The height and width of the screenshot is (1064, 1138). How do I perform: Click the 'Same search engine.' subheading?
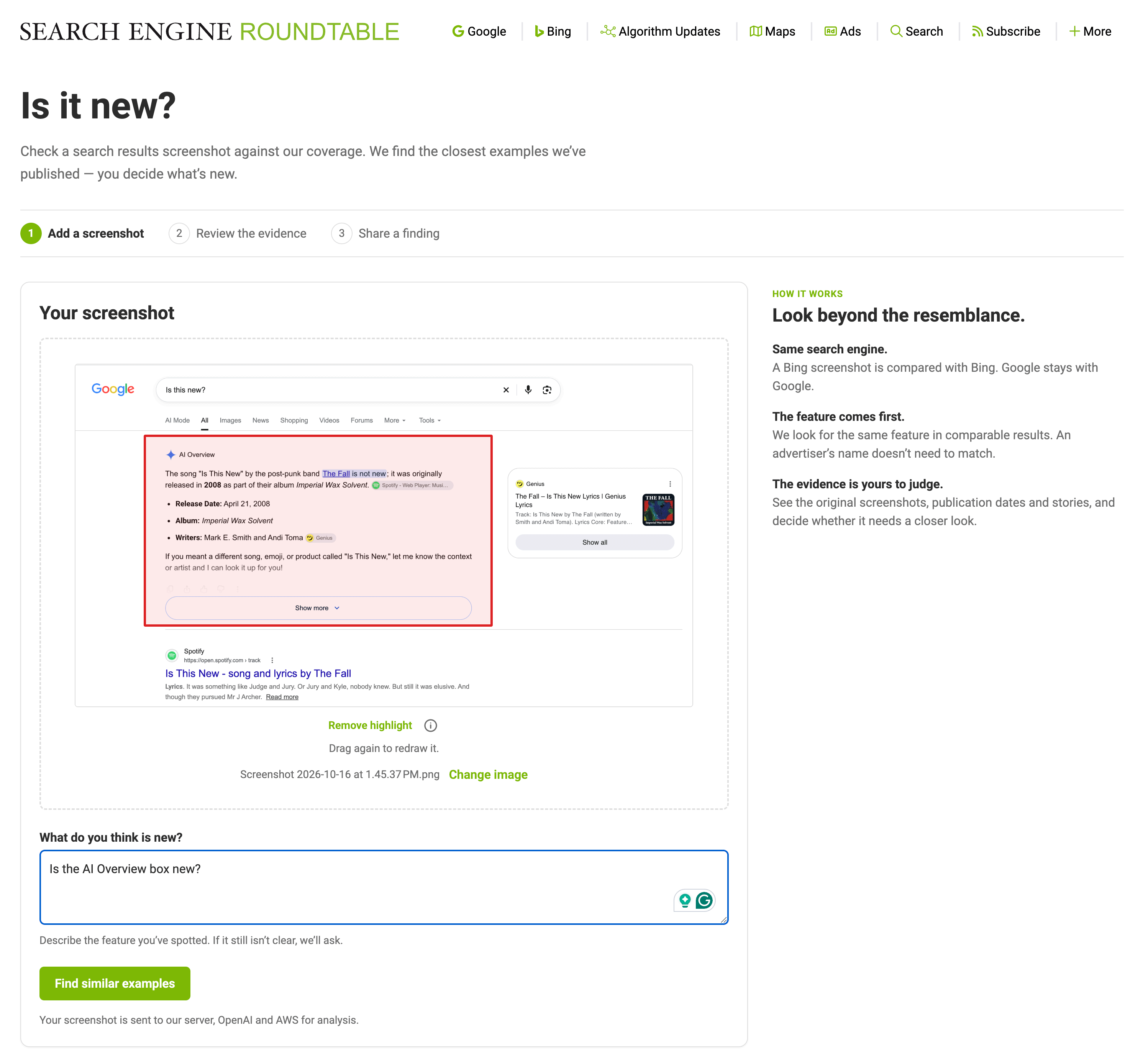pos(830,349)
